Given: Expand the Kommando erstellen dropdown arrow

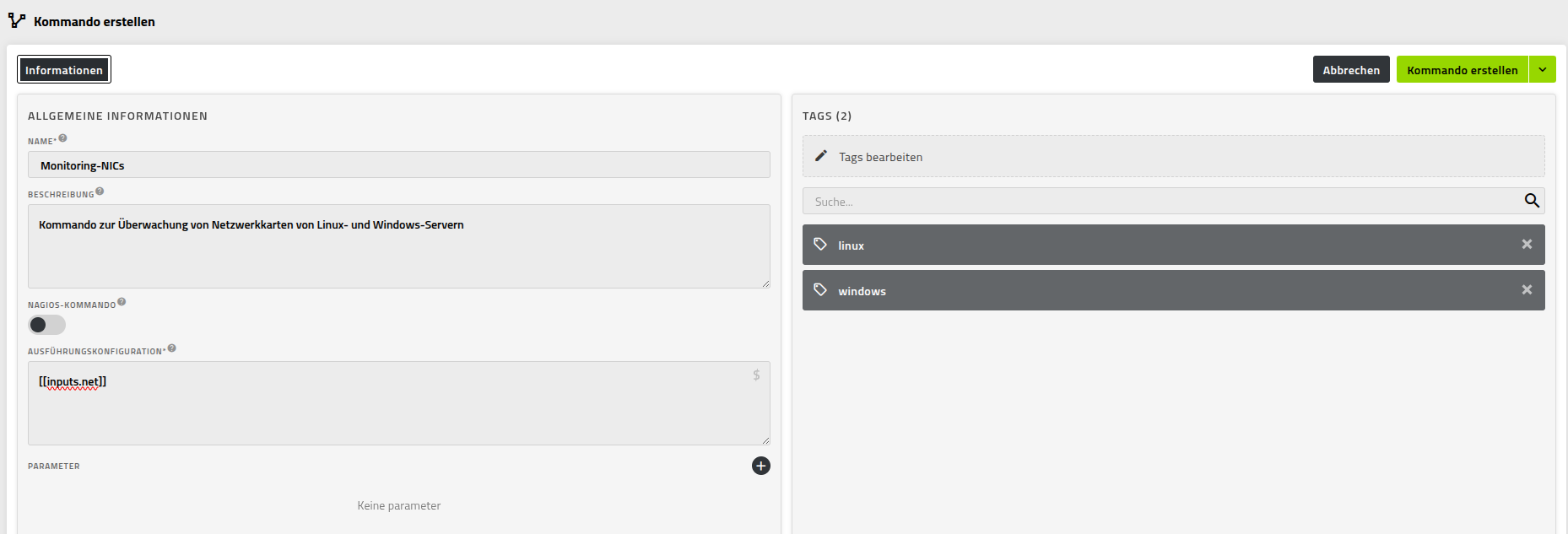Looking at the screenshot, I should (1543, 70).
